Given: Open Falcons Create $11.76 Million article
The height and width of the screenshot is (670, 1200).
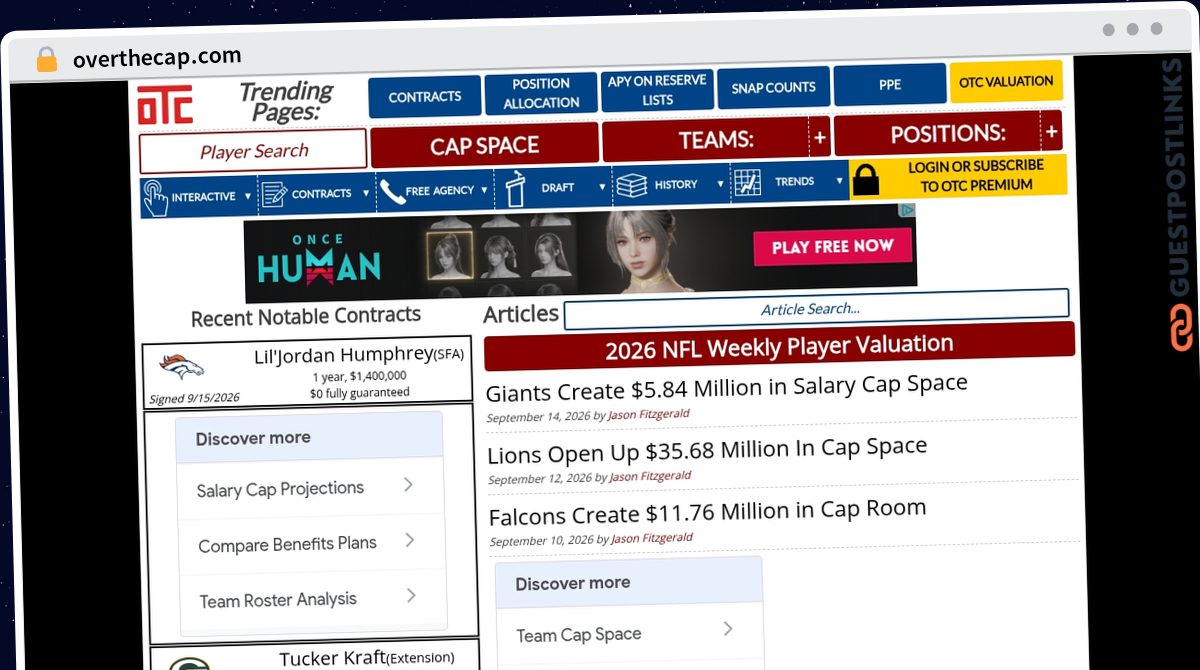Looking at the screenshot, I should click(707, 513).
